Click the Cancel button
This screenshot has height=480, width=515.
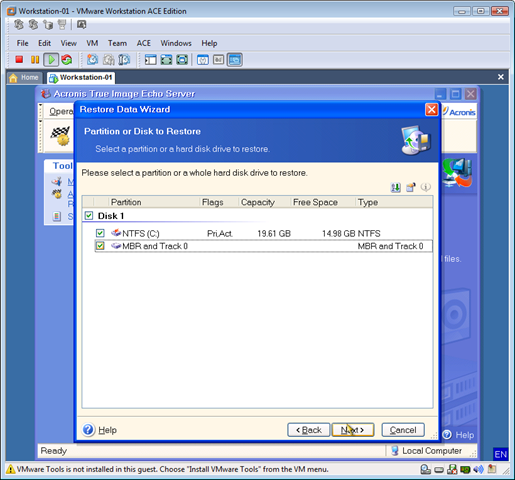tap(403, 430)
